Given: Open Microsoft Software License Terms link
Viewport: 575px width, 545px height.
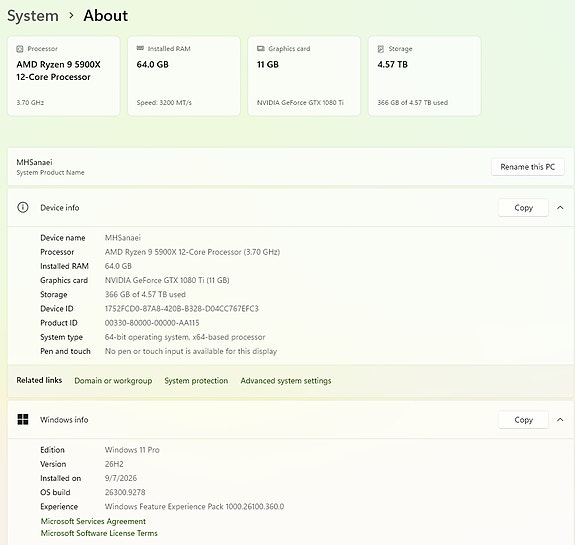Looking at the screenshot, I should 99,533.
